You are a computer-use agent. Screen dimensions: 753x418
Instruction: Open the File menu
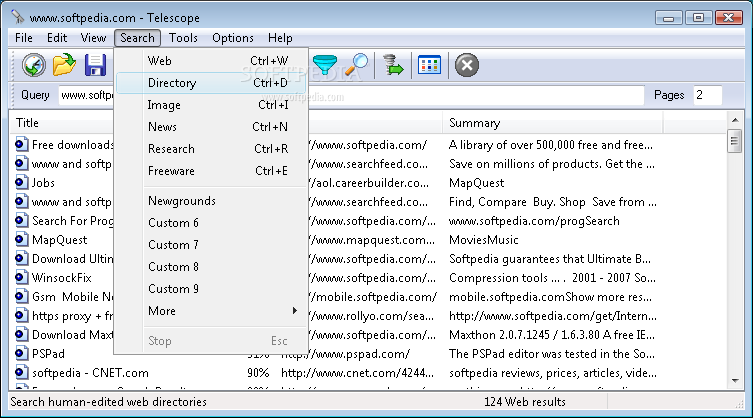24,37
